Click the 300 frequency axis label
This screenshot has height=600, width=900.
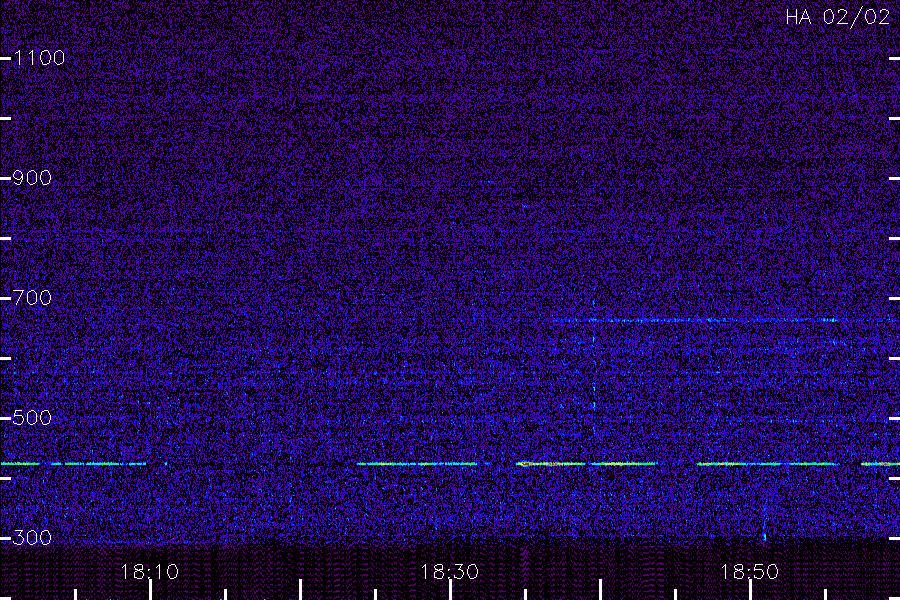point(33,538)
